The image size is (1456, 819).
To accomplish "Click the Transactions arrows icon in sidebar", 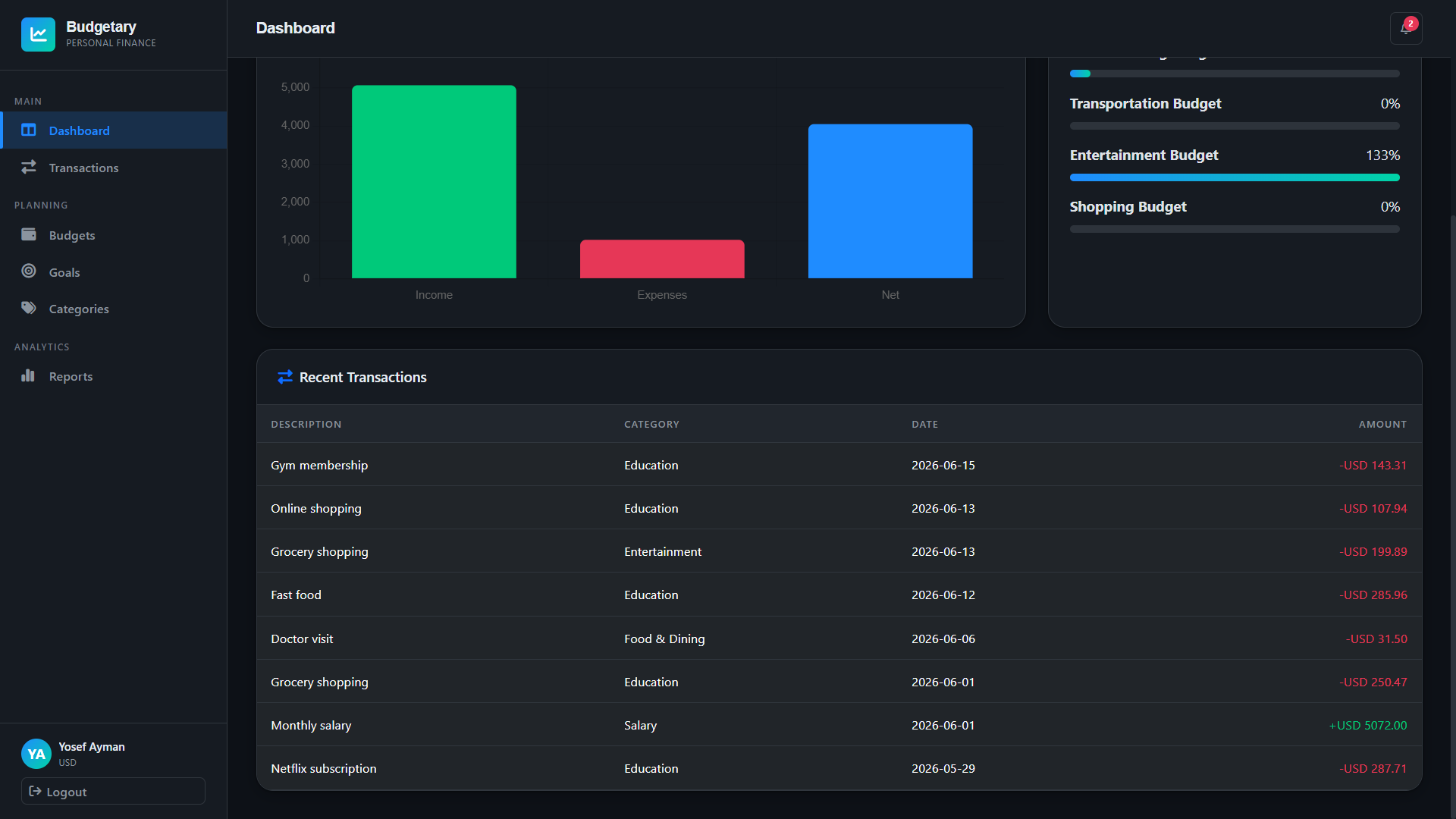I will 29,167.
